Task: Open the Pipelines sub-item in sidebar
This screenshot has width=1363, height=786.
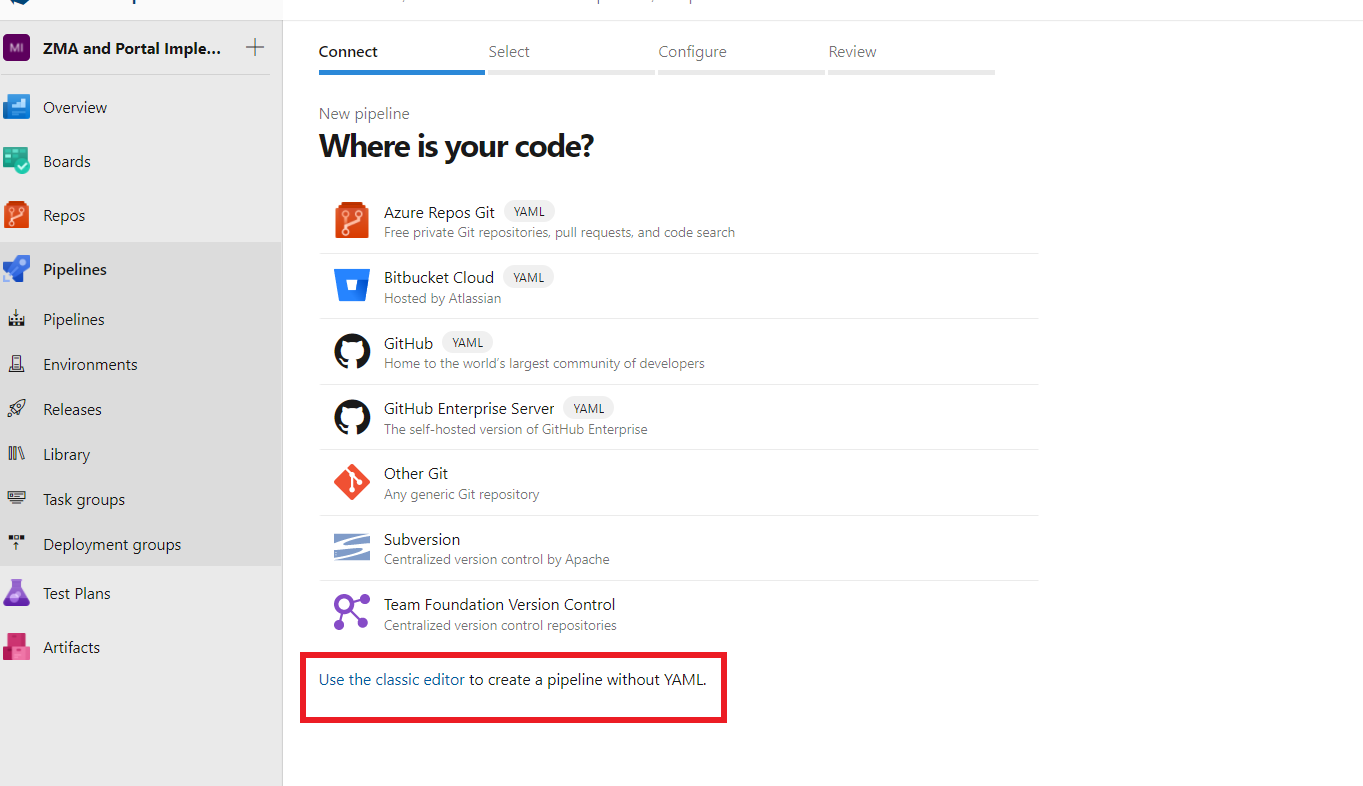Action: pos(74,320)
